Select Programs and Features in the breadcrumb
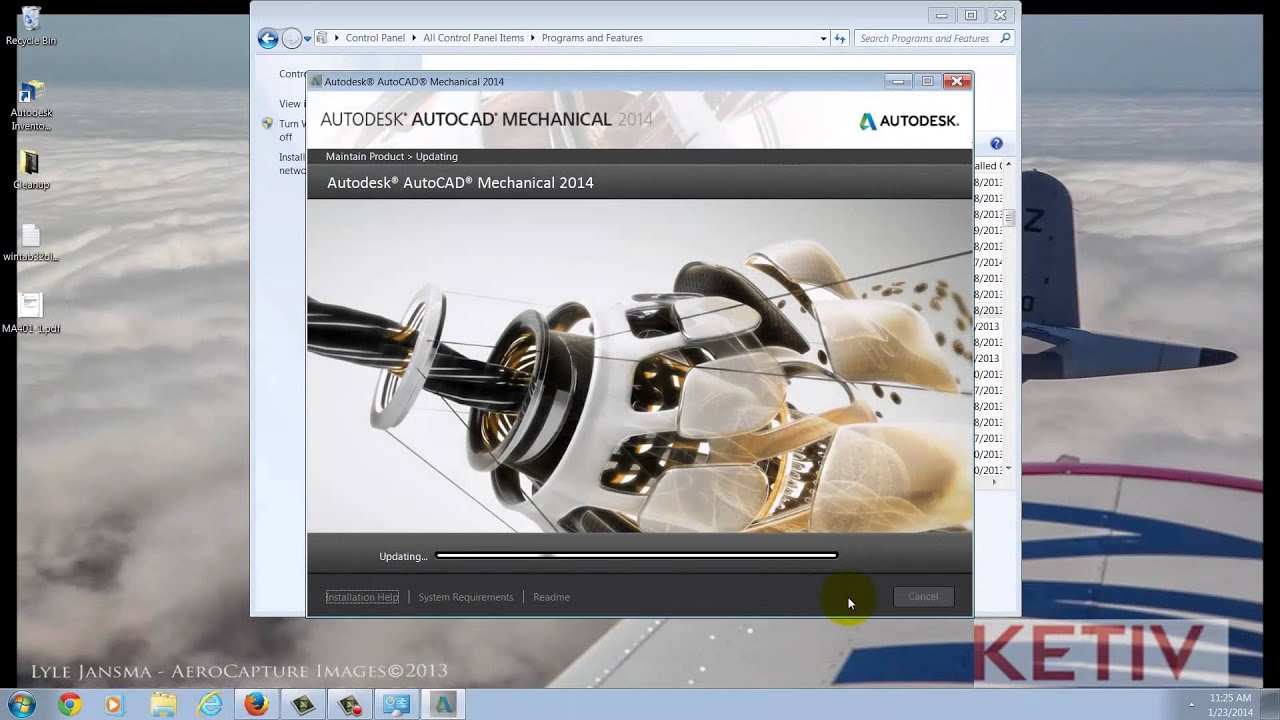The width and height of the screenshot is (1280, 720). pos(592,38)
